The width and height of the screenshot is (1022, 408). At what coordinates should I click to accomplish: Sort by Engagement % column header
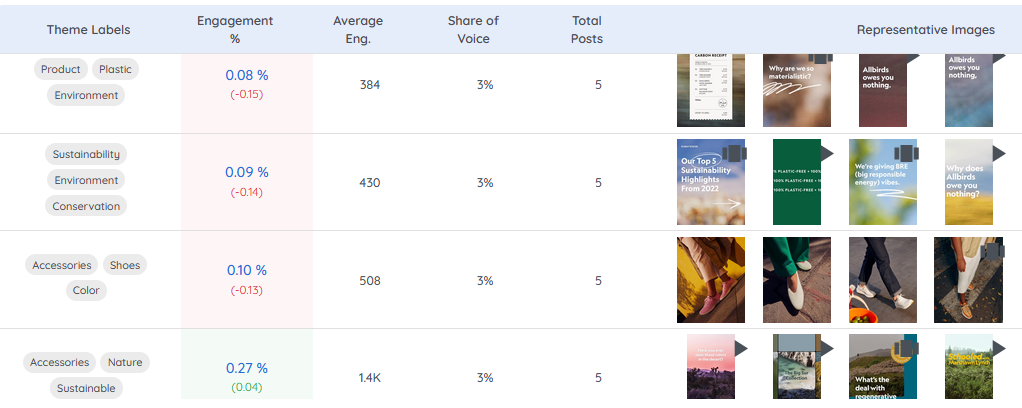235,29
